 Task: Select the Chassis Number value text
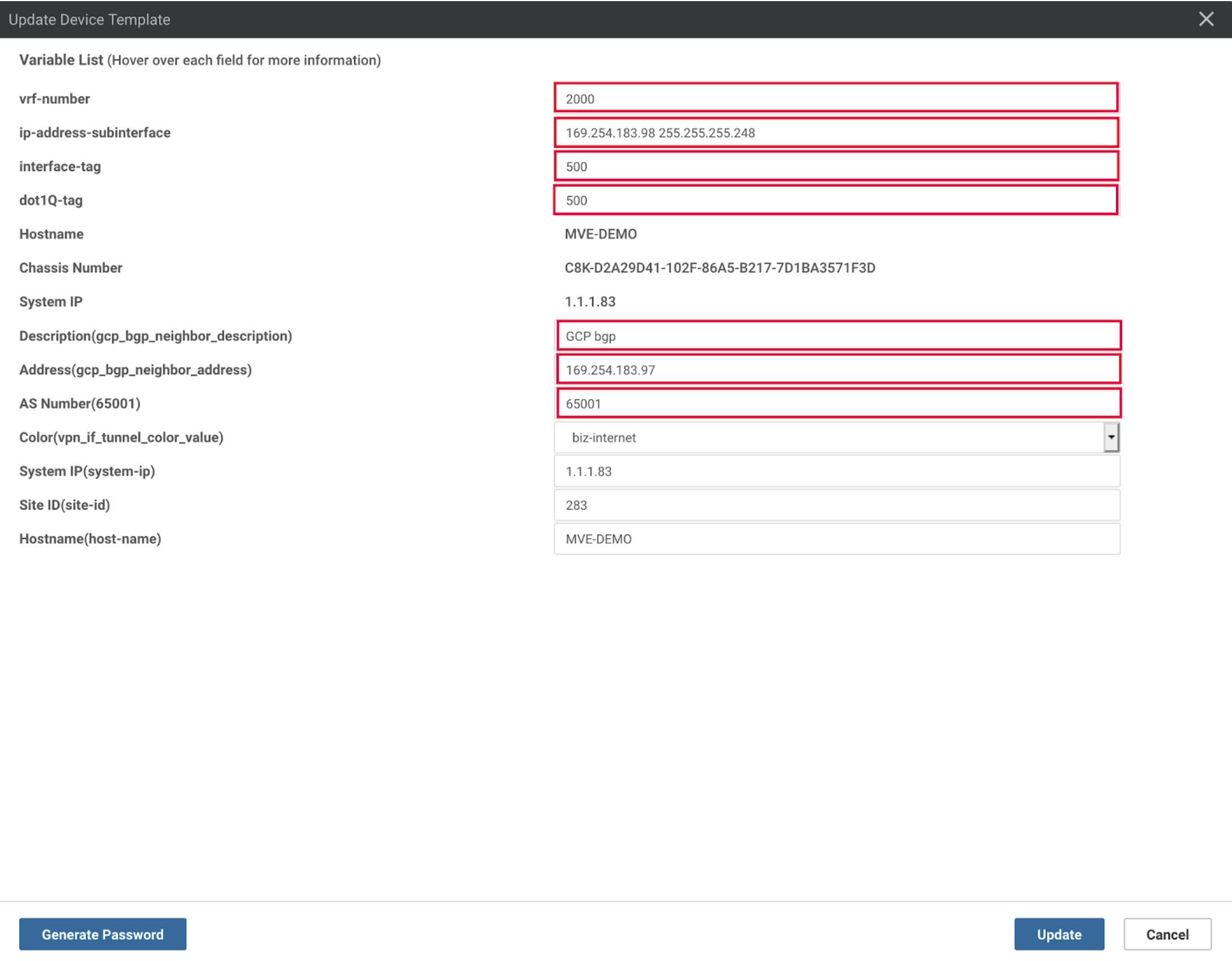pyautogui.click(x=720, y=268)
